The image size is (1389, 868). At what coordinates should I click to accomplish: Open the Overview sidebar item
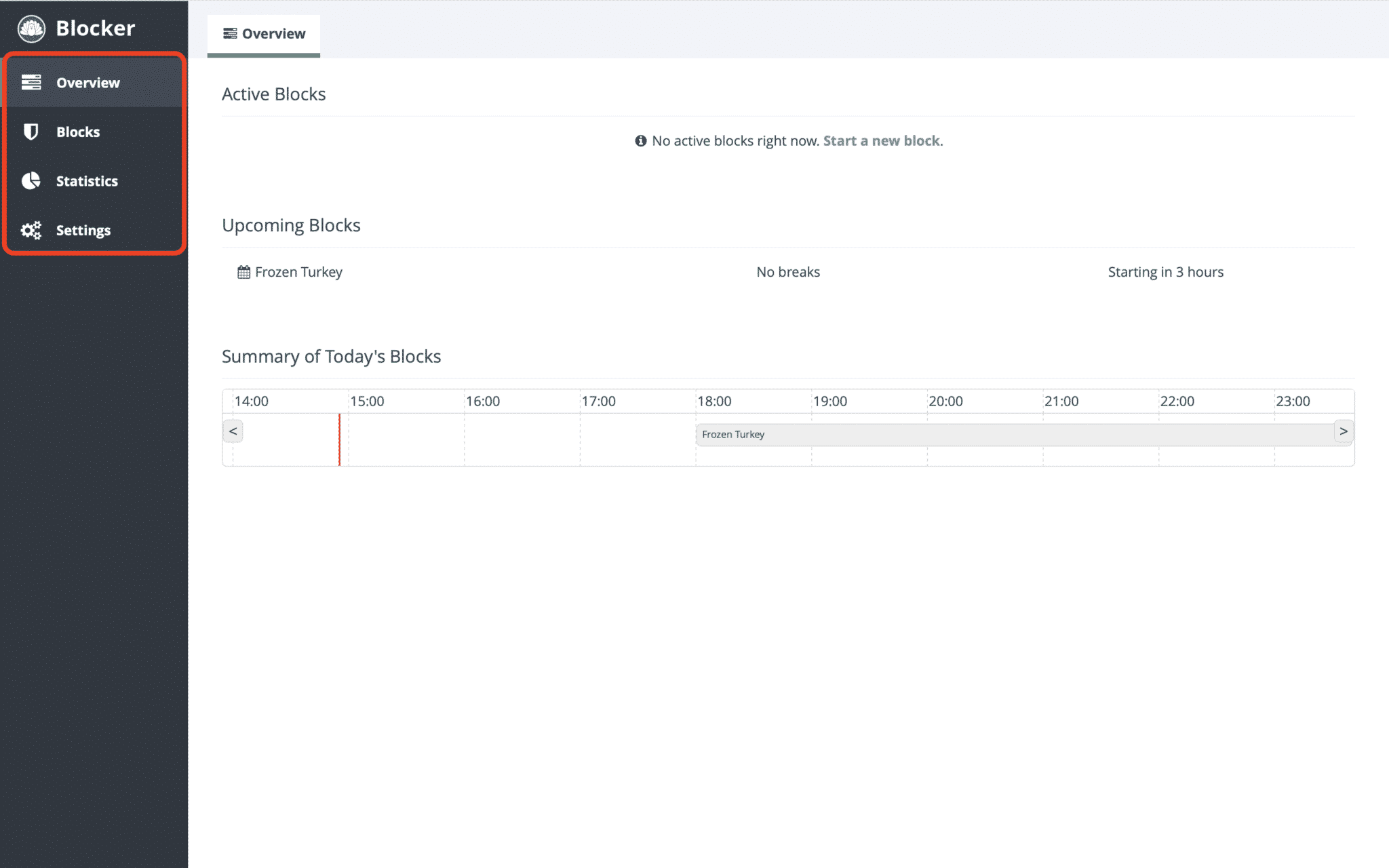pyautogui.click(x=95, y=83)
